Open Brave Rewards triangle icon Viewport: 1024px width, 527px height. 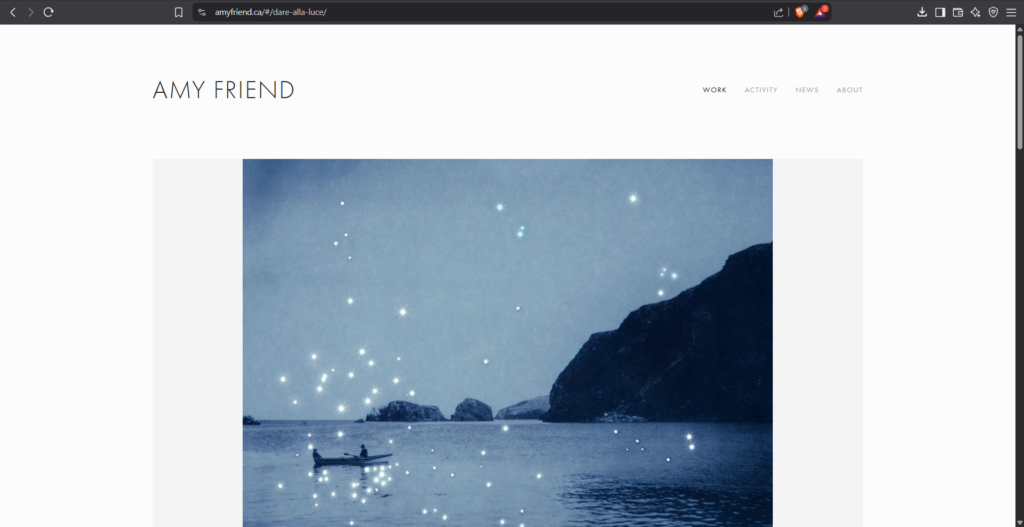coord(821,11)
